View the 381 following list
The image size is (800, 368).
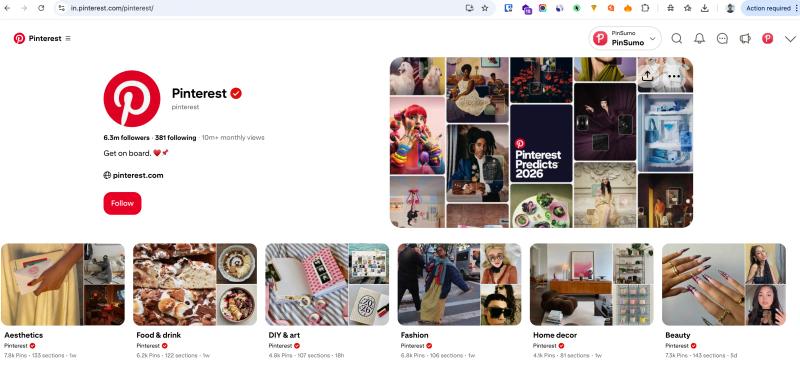tap(176, 138)
